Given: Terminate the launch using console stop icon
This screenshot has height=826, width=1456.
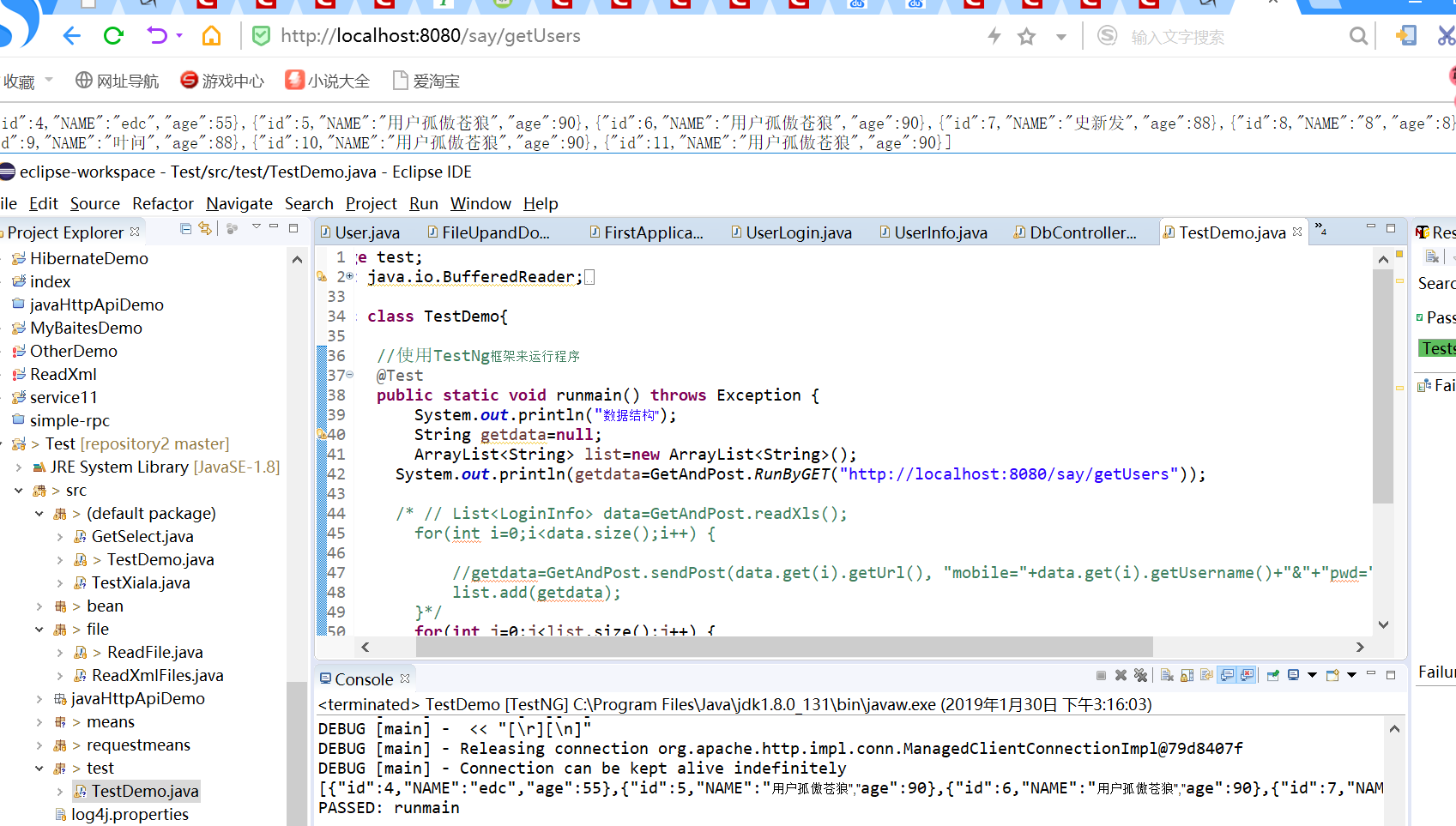Looking at the screenshot, I should coord(1101,676).
